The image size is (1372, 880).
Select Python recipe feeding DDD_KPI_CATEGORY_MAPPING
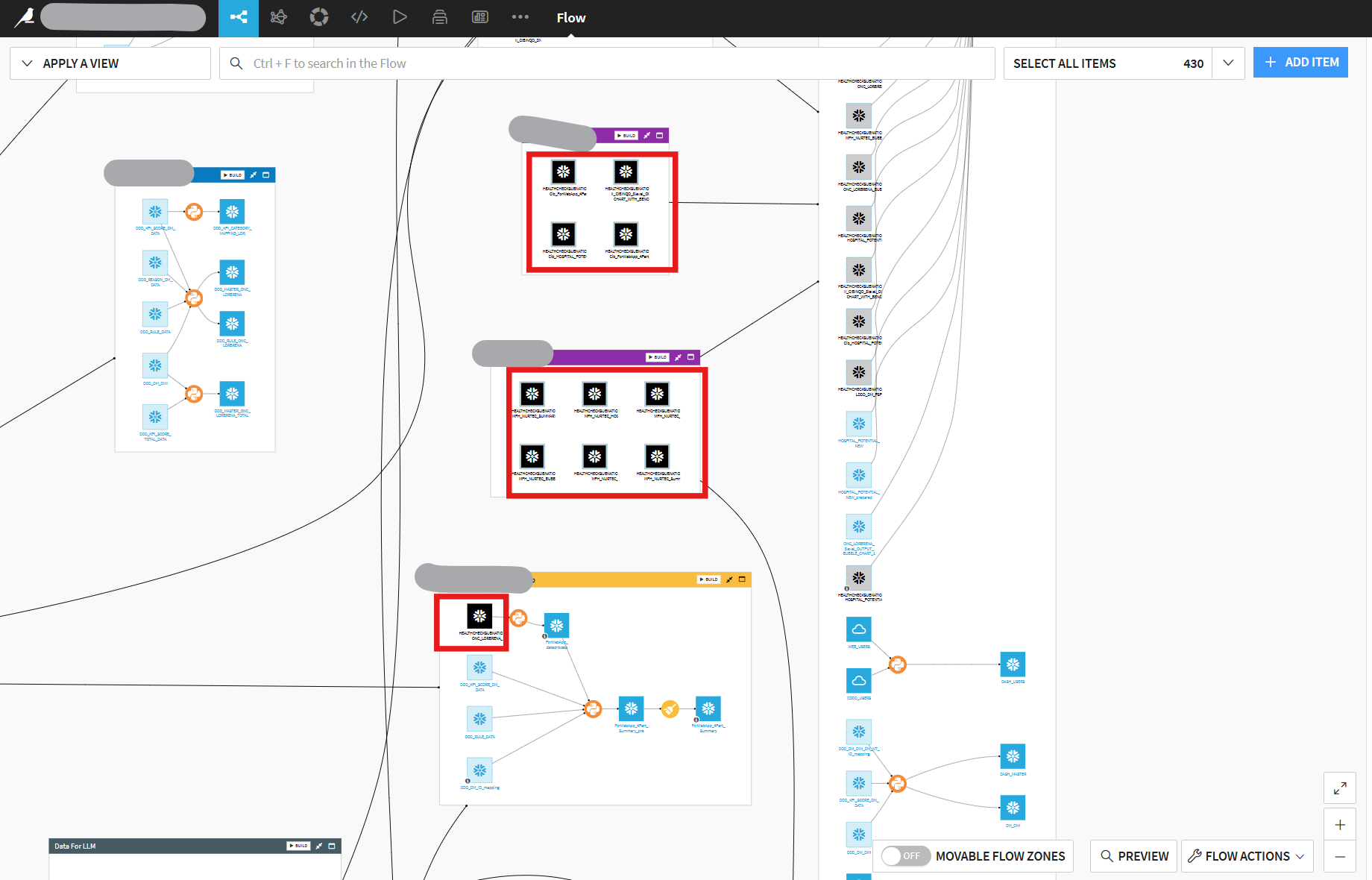[x=194, y=212]
